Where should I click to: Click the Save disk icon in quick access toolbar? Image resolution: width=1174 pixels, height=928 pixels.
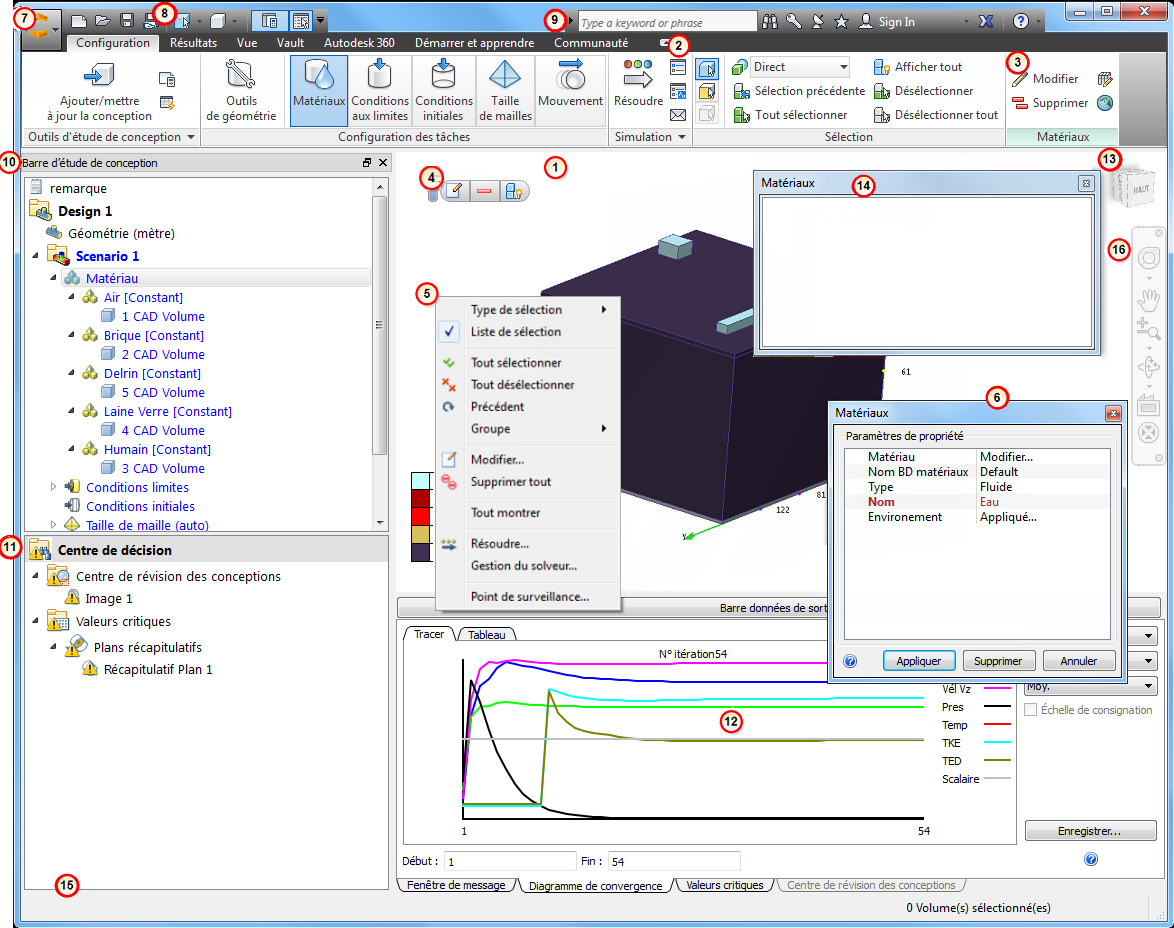[x=127, y=21]
